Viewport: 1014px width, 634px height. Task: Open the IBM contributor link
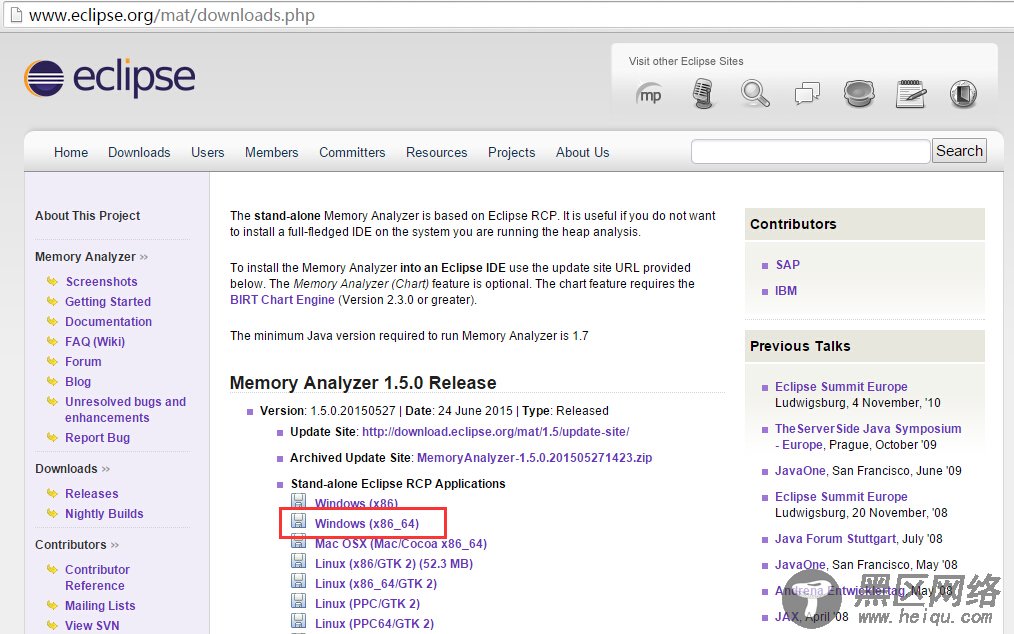click(786, 291)
